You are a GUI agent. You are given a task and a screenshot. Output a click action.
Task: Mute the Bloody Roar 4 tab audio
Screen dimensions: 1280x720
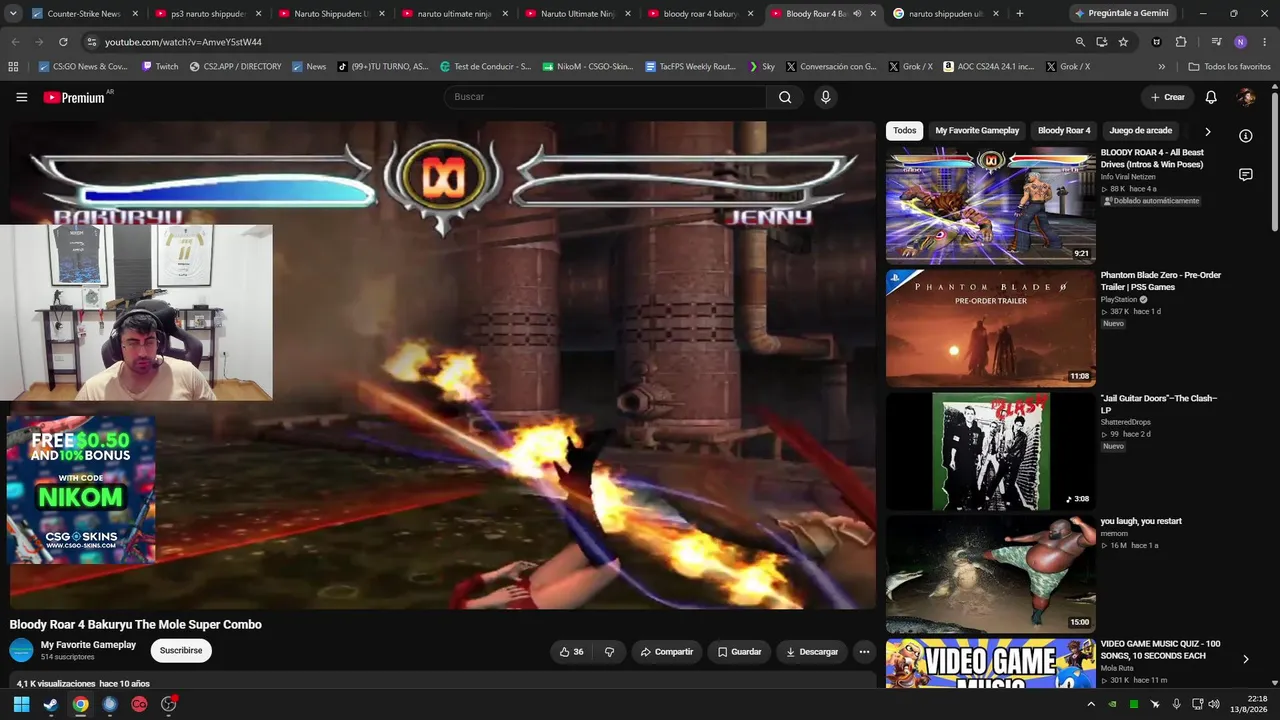(x=857, y=14)
